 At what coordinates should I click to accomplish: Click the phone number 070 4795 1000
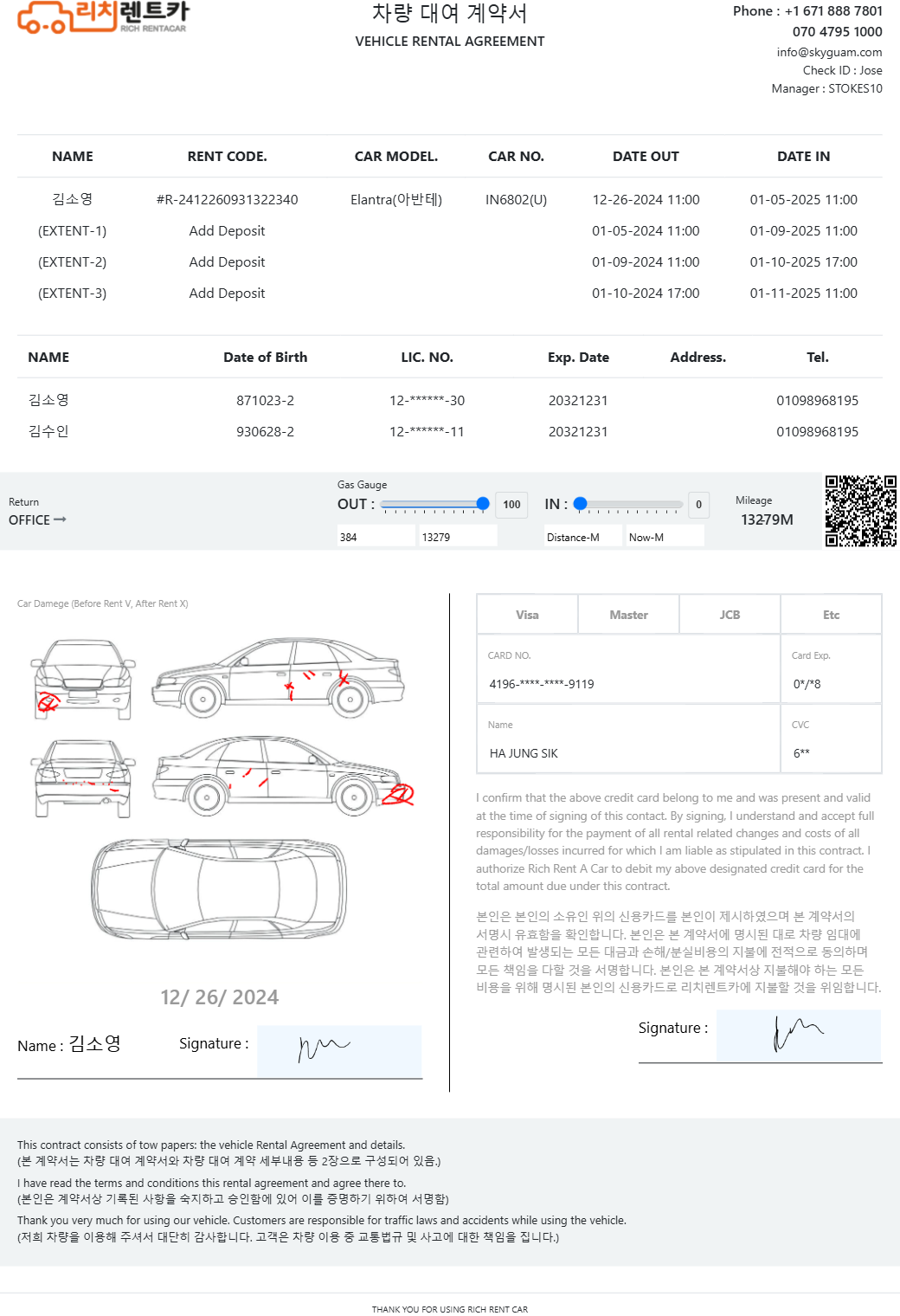[837, 32]
